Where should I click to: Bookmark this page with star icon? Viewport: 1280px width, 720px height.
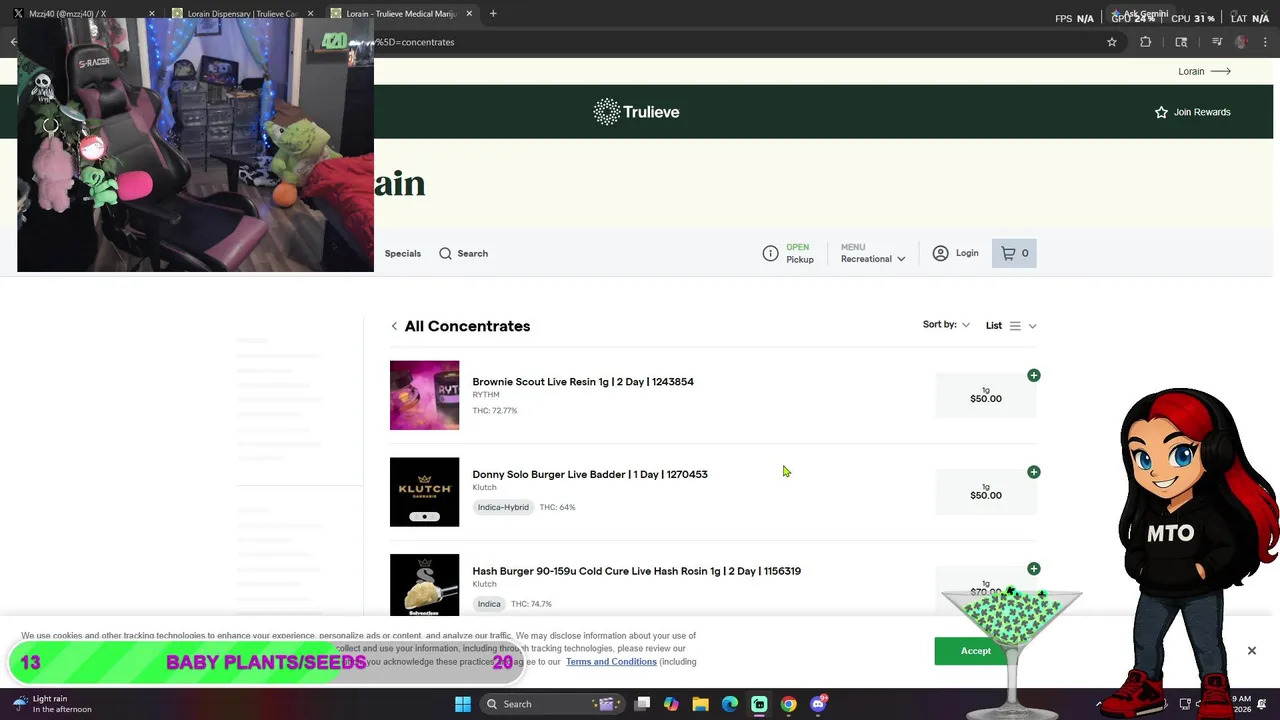tap(1111, 42)
